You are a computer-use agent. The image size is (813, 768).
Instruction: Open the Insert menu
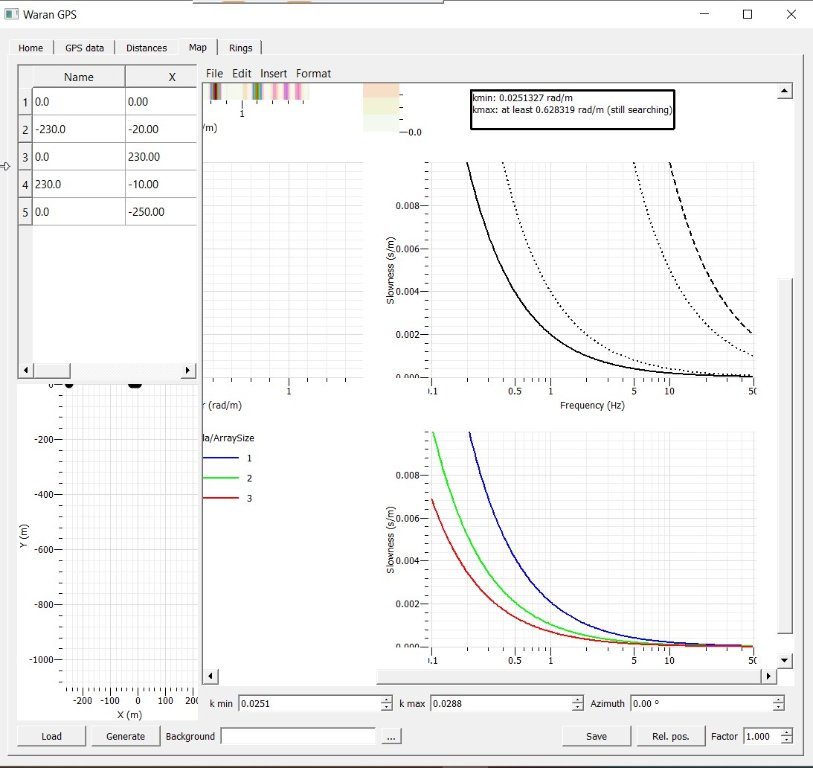tap(273, 73)
